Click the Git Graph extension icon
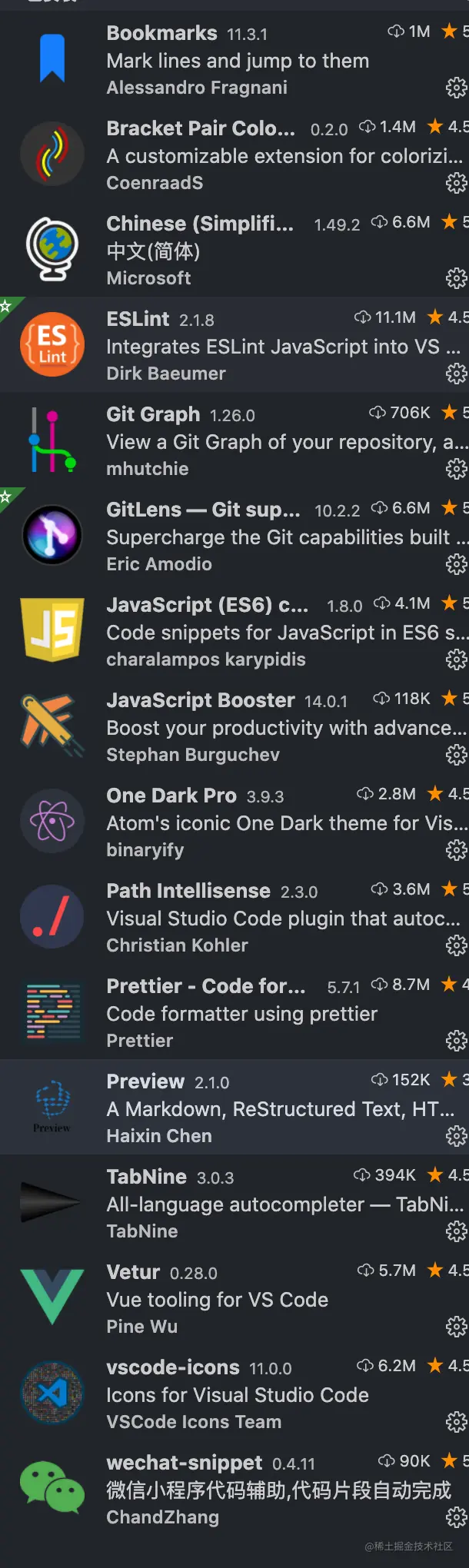 (52, 440)
